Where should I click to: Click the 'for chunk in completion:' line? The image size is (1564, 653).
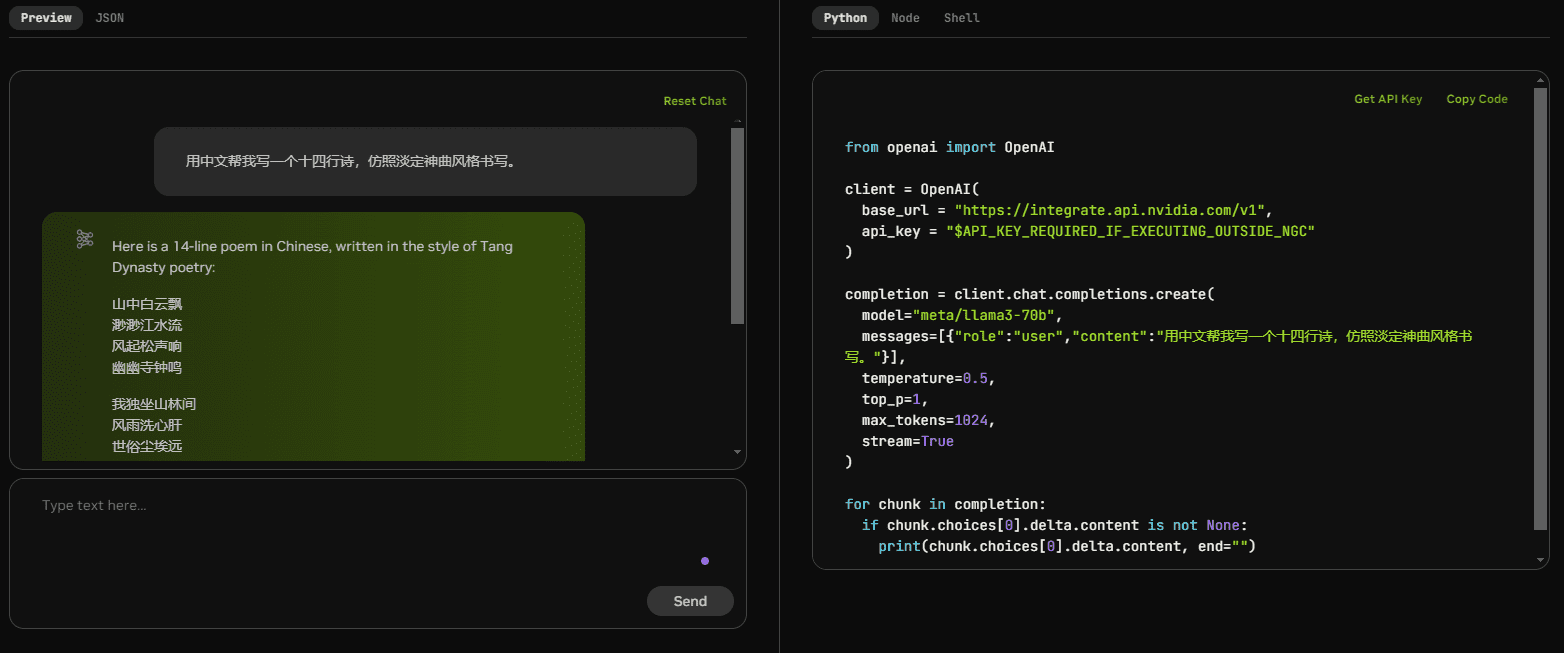point(945,504)
